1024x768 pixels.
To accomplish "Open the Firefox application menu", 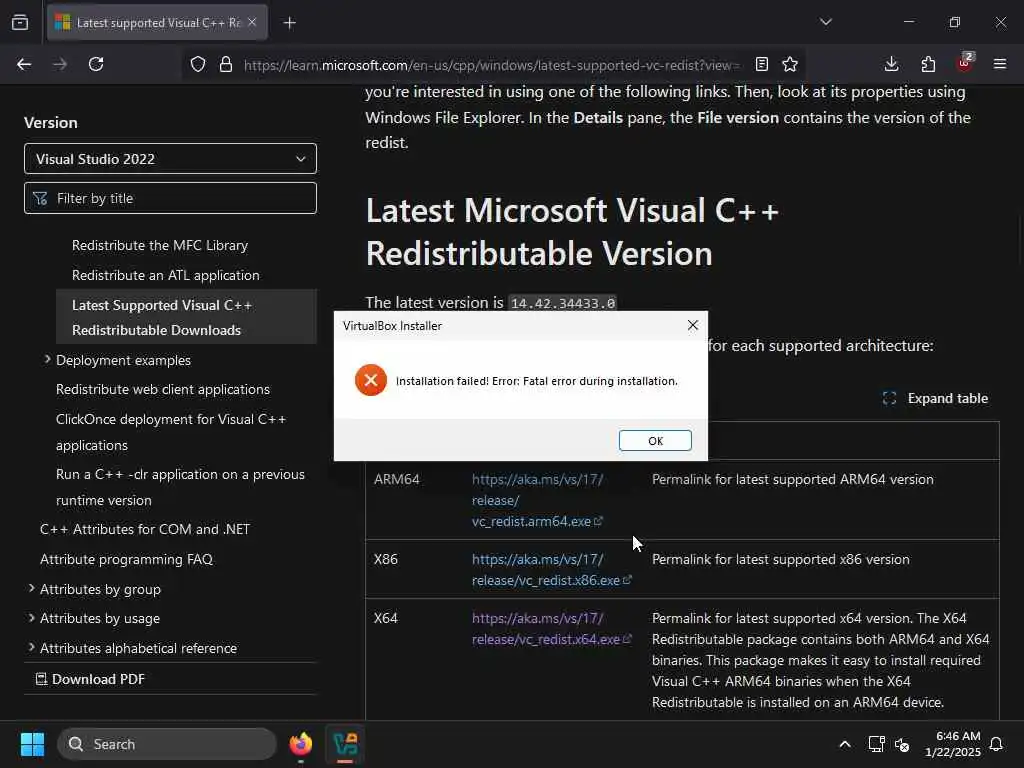I will [x=1000, y=64].
